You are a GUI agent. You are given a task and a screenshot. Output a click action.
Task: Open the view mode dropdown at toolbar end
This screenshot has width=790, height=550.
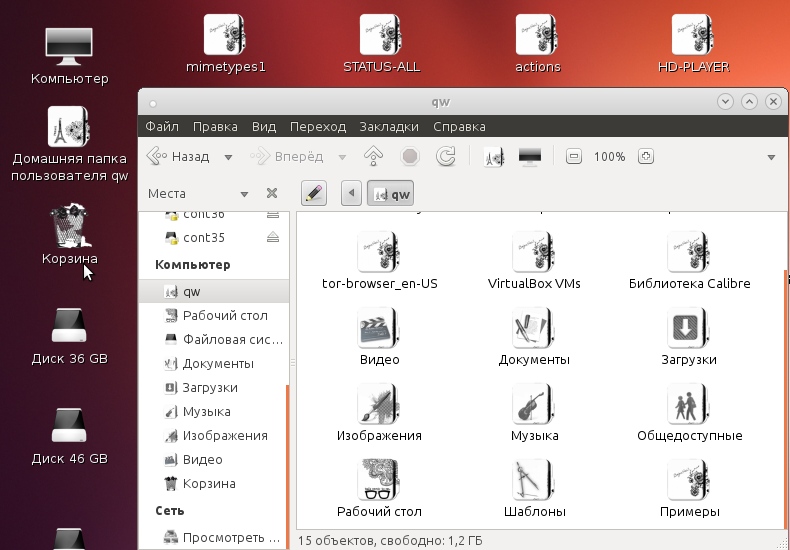click(771, 157)
